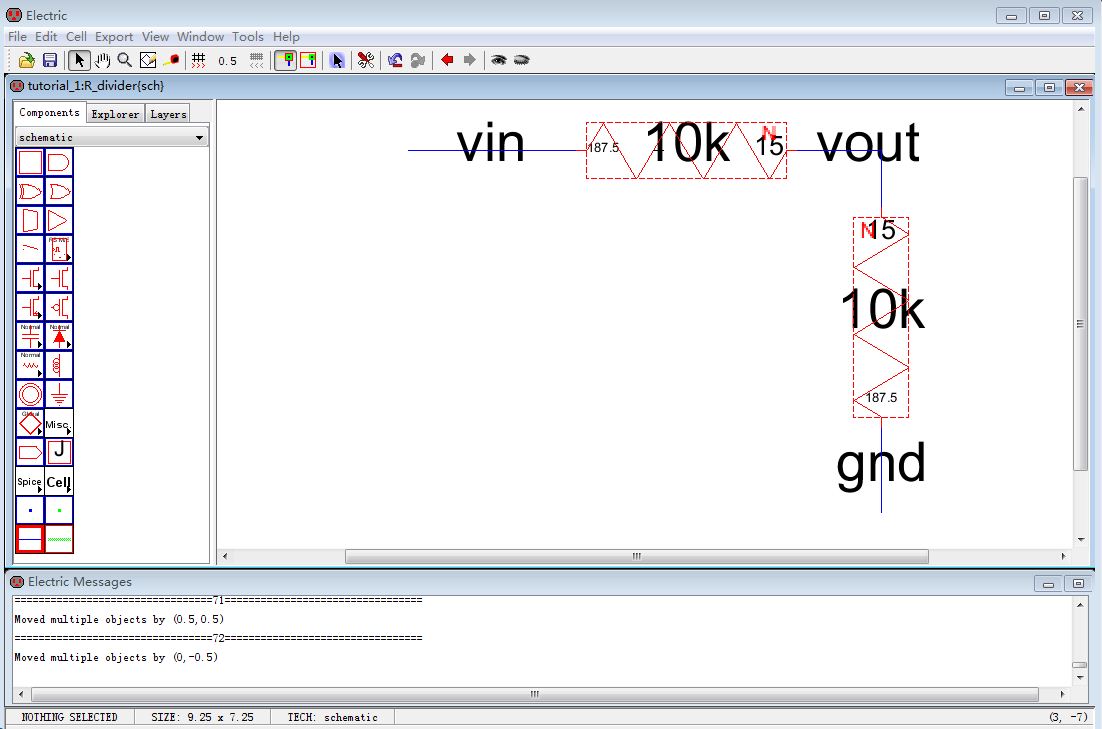Screen dimensions: 1102x729
Task: Select the three-terminal transistor without arrow
Action: 59,278
